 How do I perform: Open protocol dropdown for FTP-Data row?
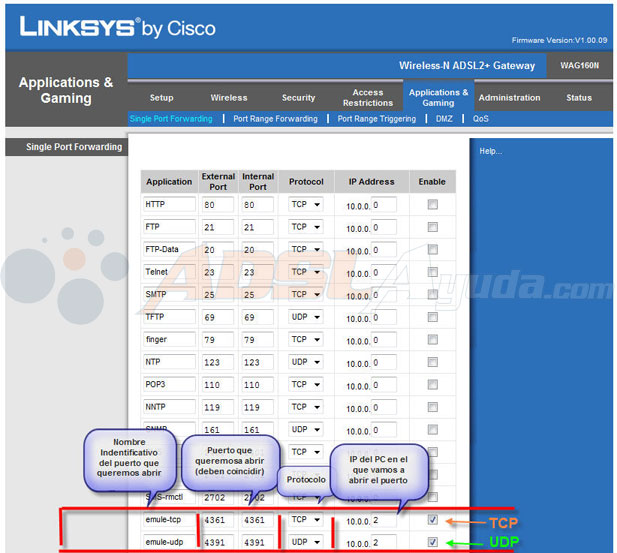tap(305, 250)
